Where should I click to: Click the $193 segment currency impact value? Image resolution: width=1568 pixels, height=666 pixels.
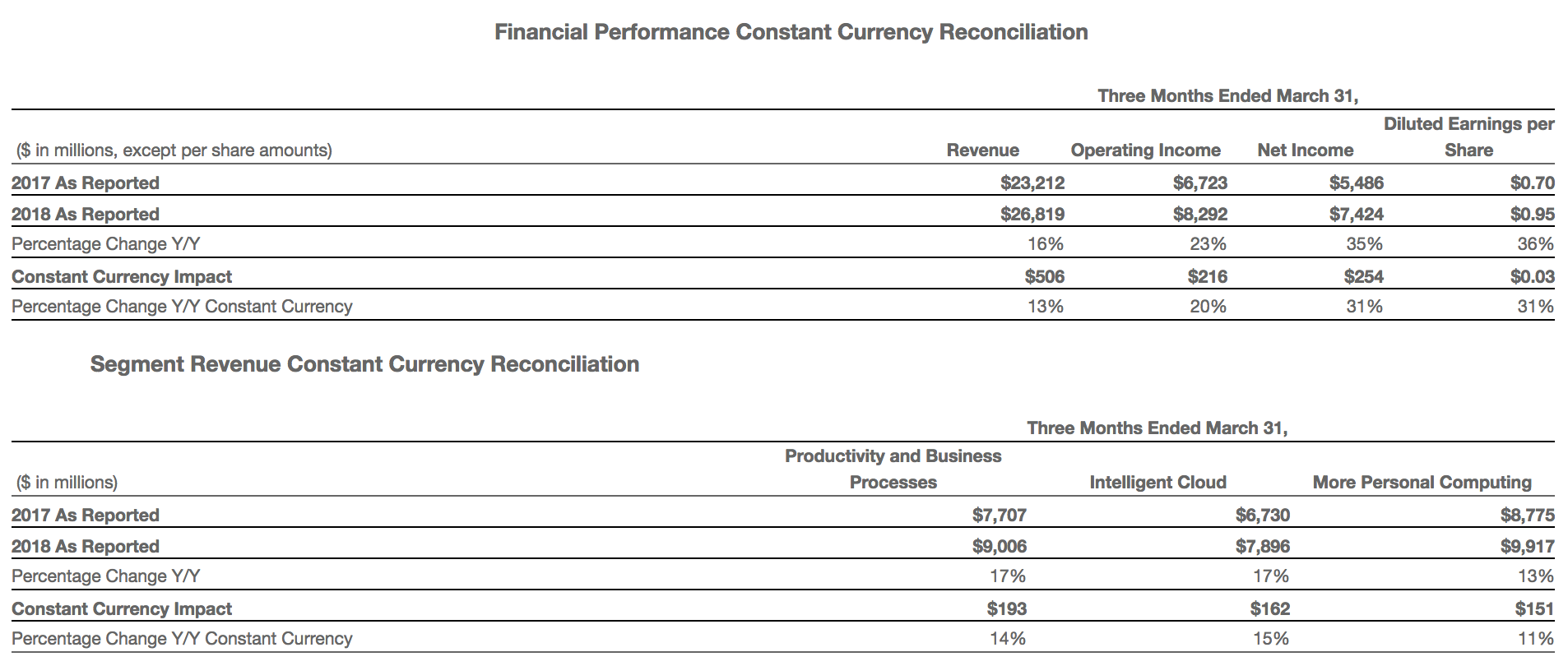pyautogui.click(x=1006, y=608)
